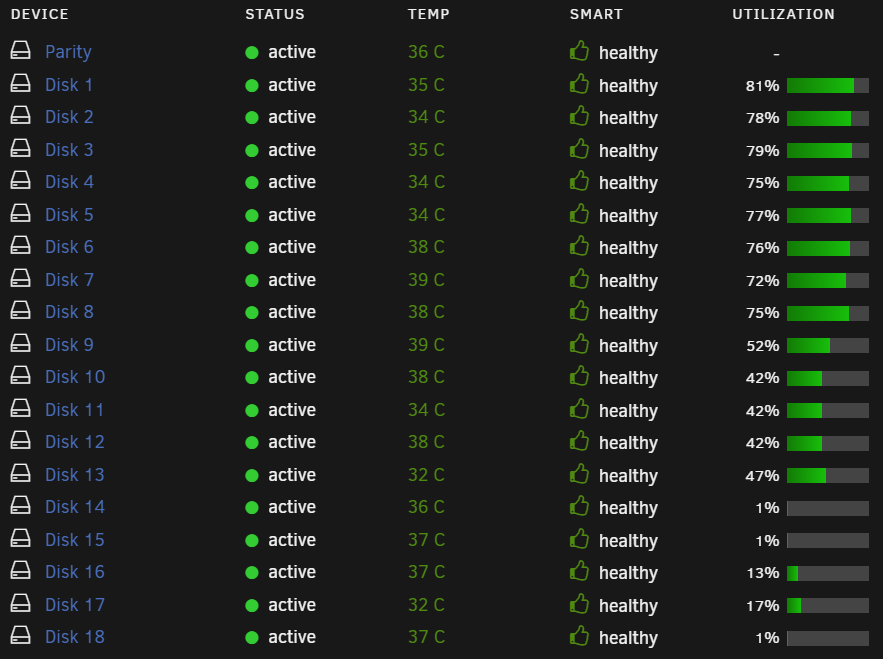This screenshot has height=659, width=883.
Task: Click the 39 C temperature of Disk 7
Action: tap(426, 279)
